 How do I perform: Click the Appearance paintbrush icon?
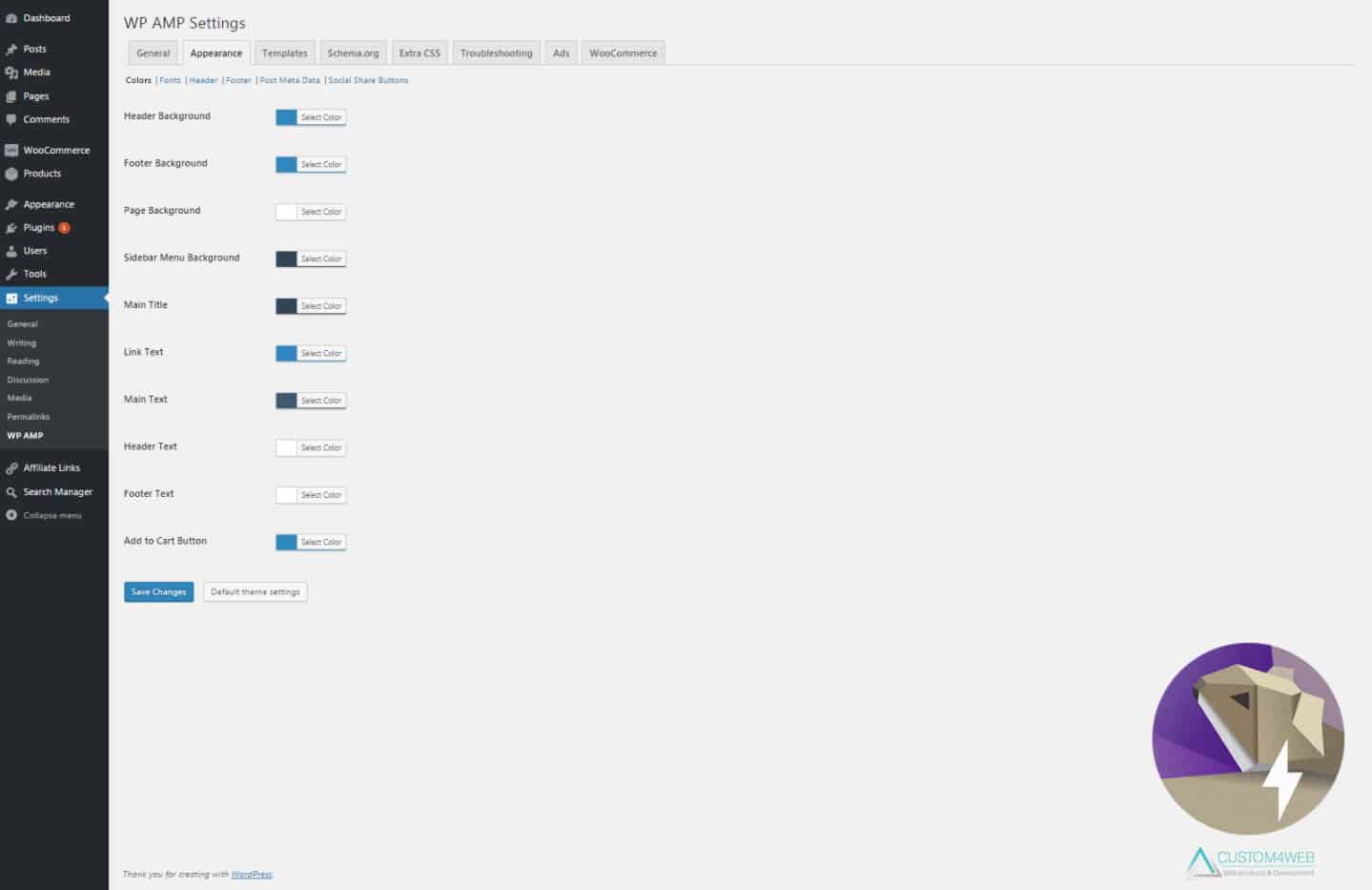tap(11, 204)
